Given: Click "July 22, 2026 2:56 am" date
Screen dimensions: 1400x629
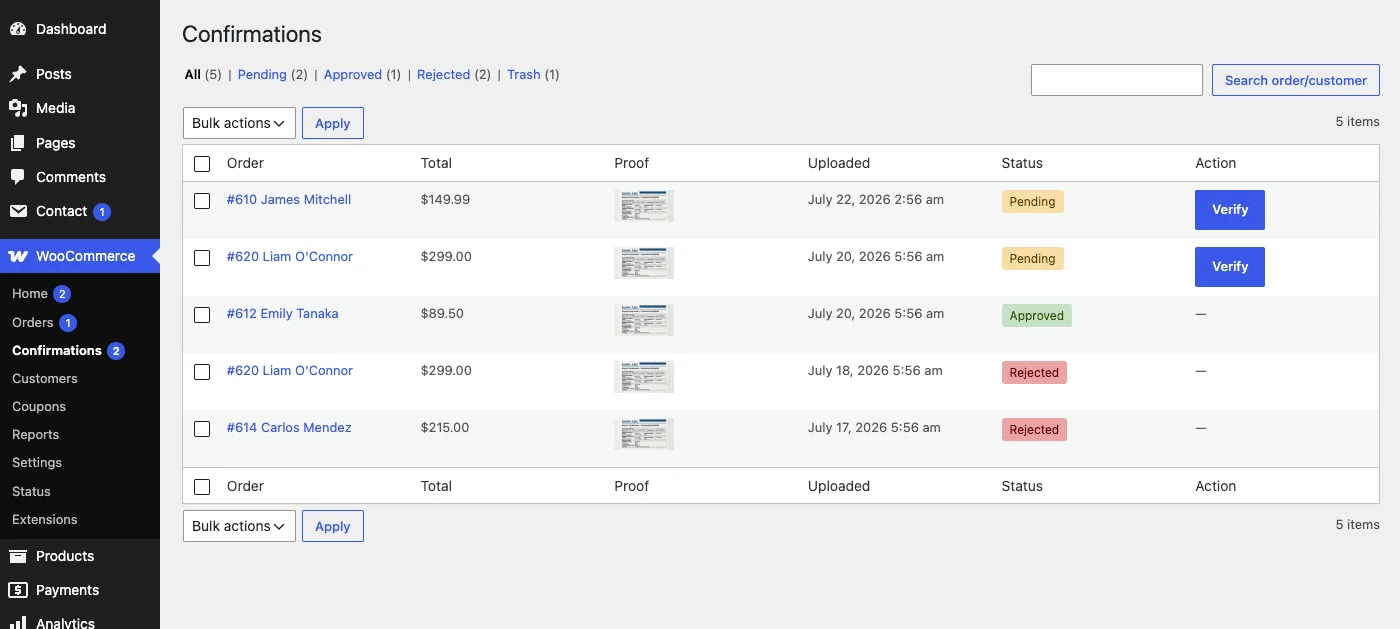Looking at the screenshot, I should click(x=876, y=200).
